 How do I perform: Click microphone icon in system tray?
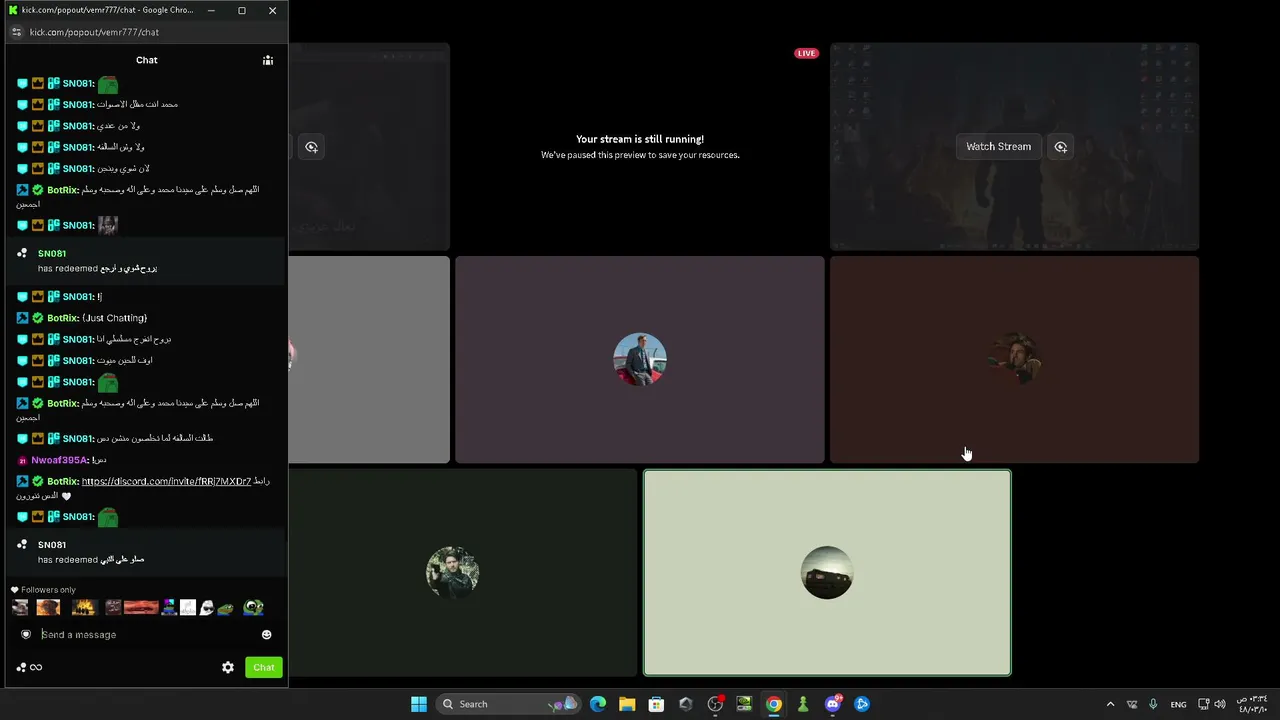click(1153, 704)
